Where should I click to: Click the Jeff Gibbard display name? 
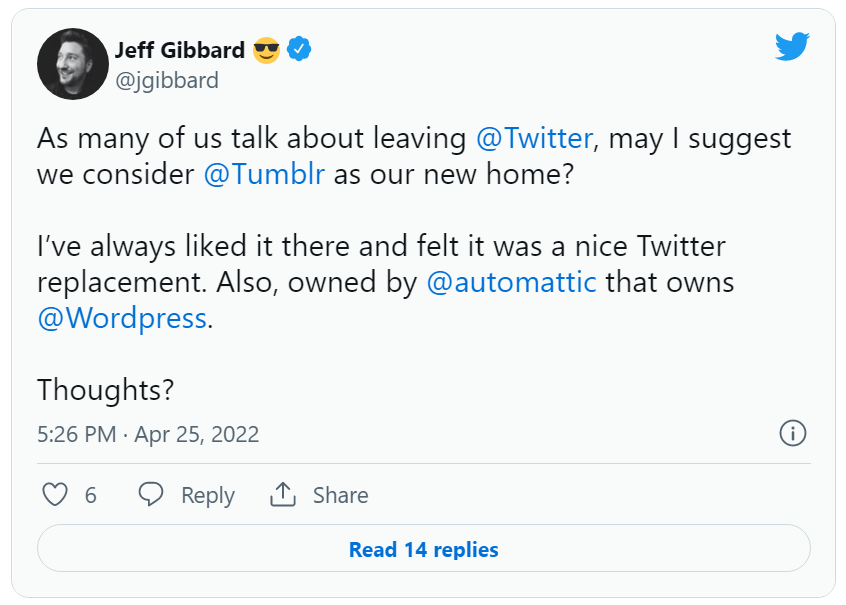pyautogui.click(x=180, y=49)
